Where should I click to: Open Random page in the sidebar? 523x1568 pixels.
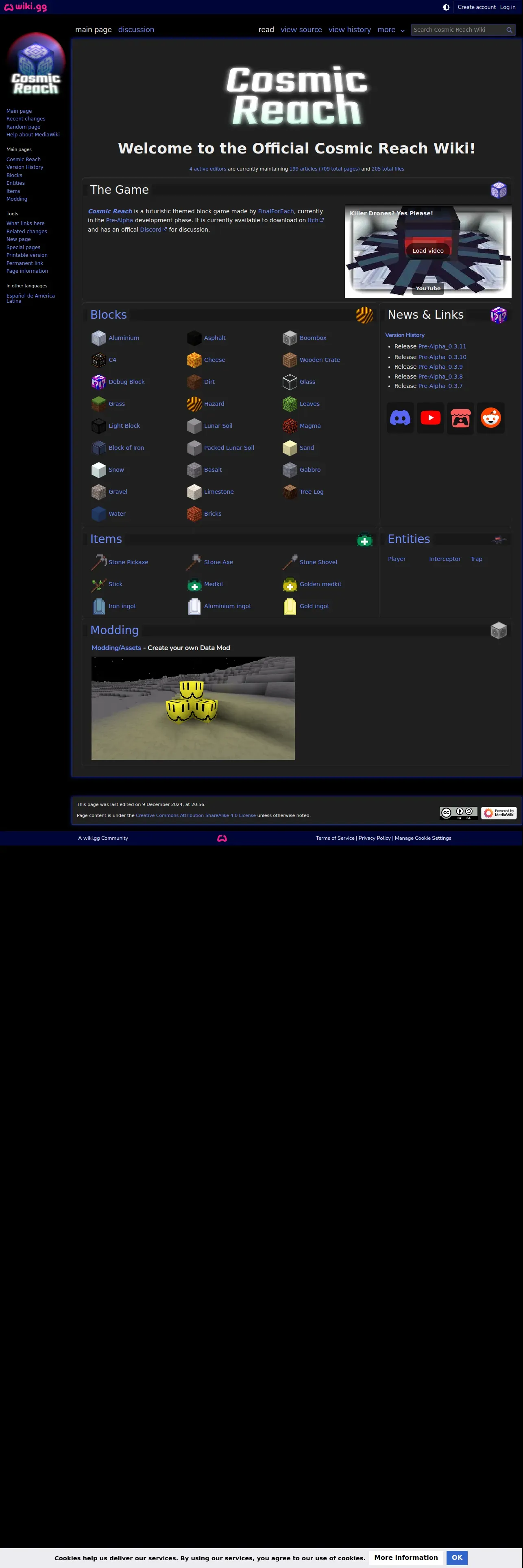pos(24,127)
